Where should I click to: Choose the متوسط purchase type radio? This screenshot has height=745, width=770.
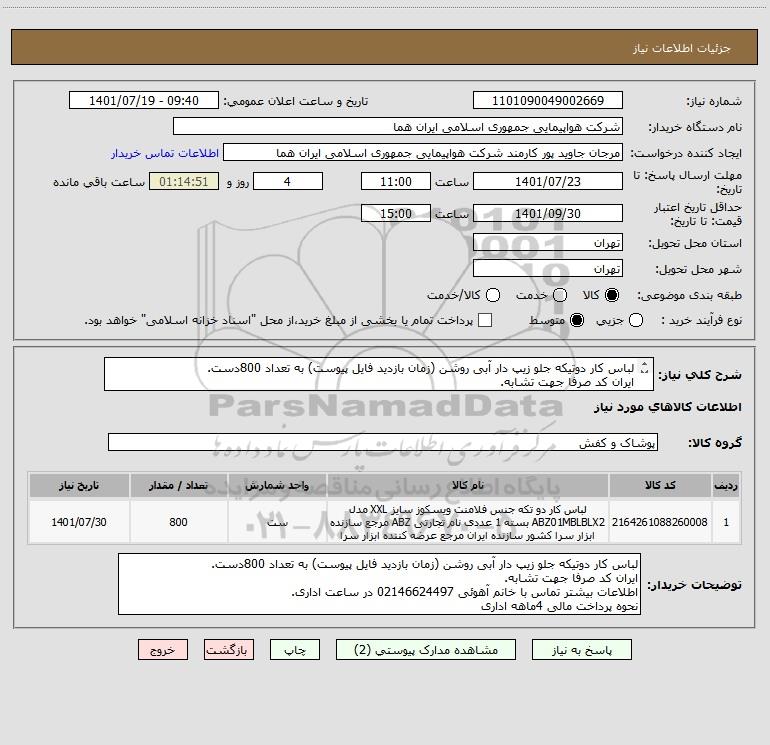(577, 320)
